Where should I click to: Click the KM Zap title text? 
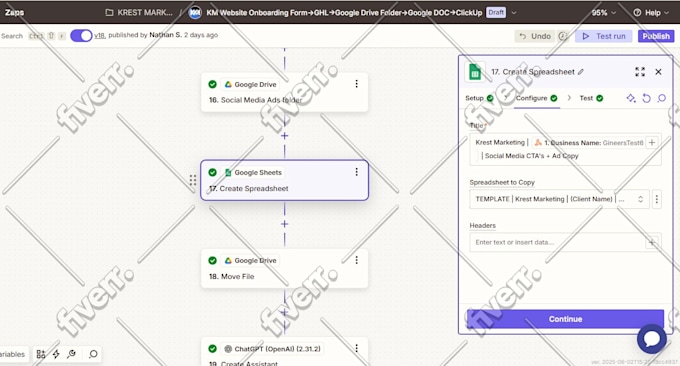[344, 13]
